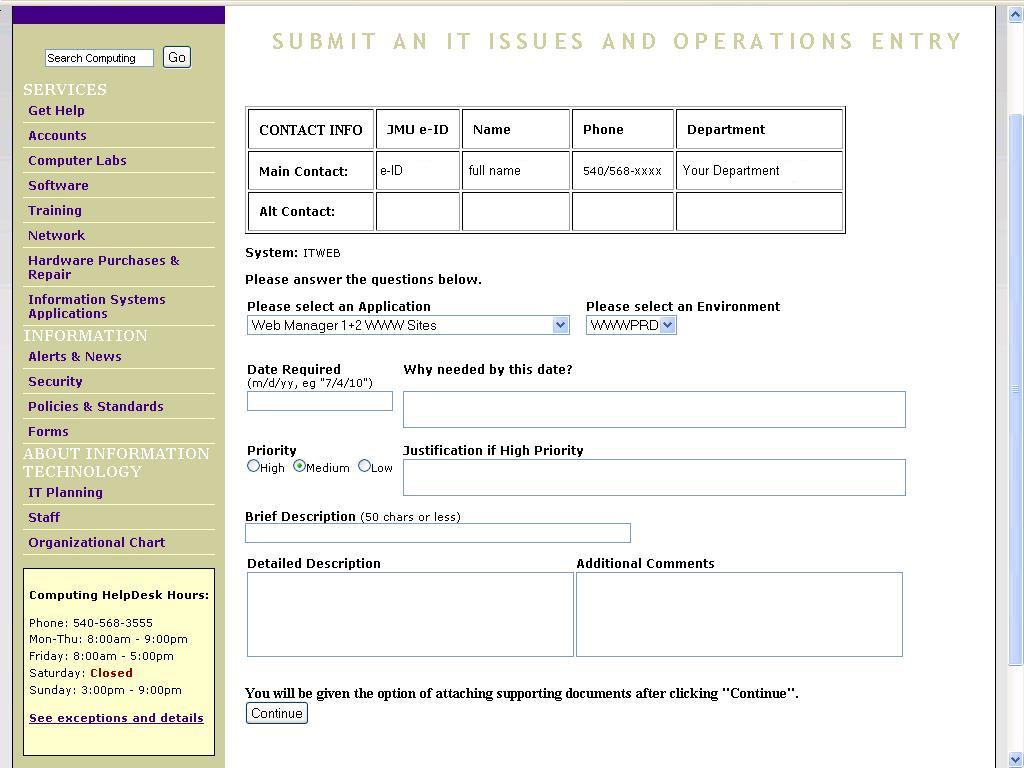Click the Detailed Description text area
The height and width of the screenshot is (768, 1024).
tap(410, 615)
